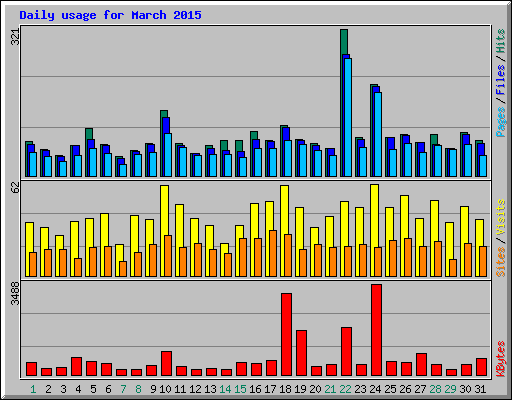512x400 pixels.
Task: Click day label 16 on the x-axis
Action: coord(255,389)
